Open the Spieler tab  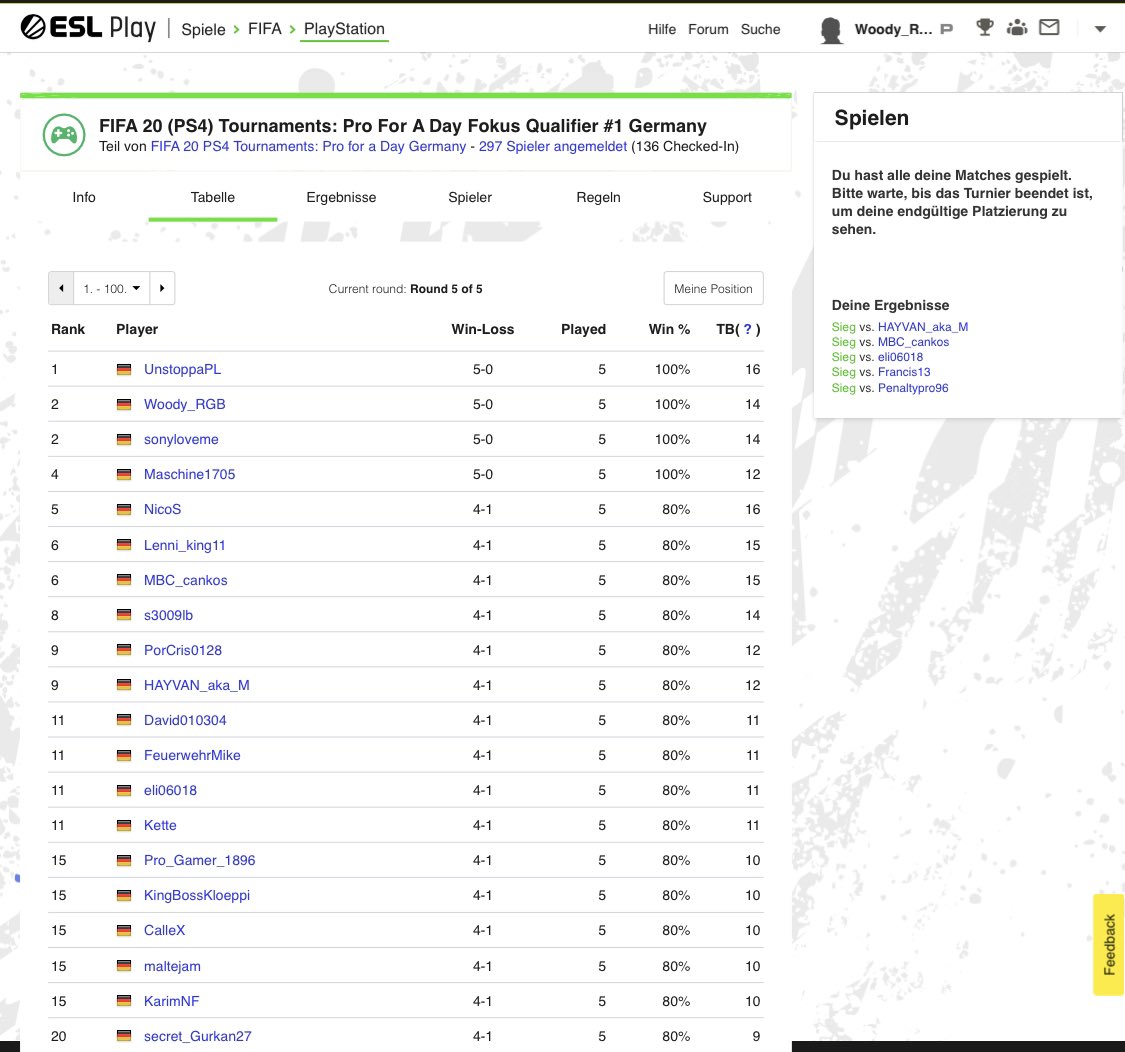[x=470, y=197]
